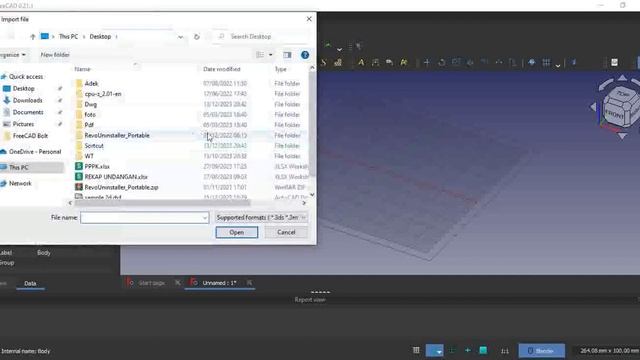The height and width of the screenshot is (360, 640).
Task: Select the Draft text tool (A icon)
Action: 361,62
